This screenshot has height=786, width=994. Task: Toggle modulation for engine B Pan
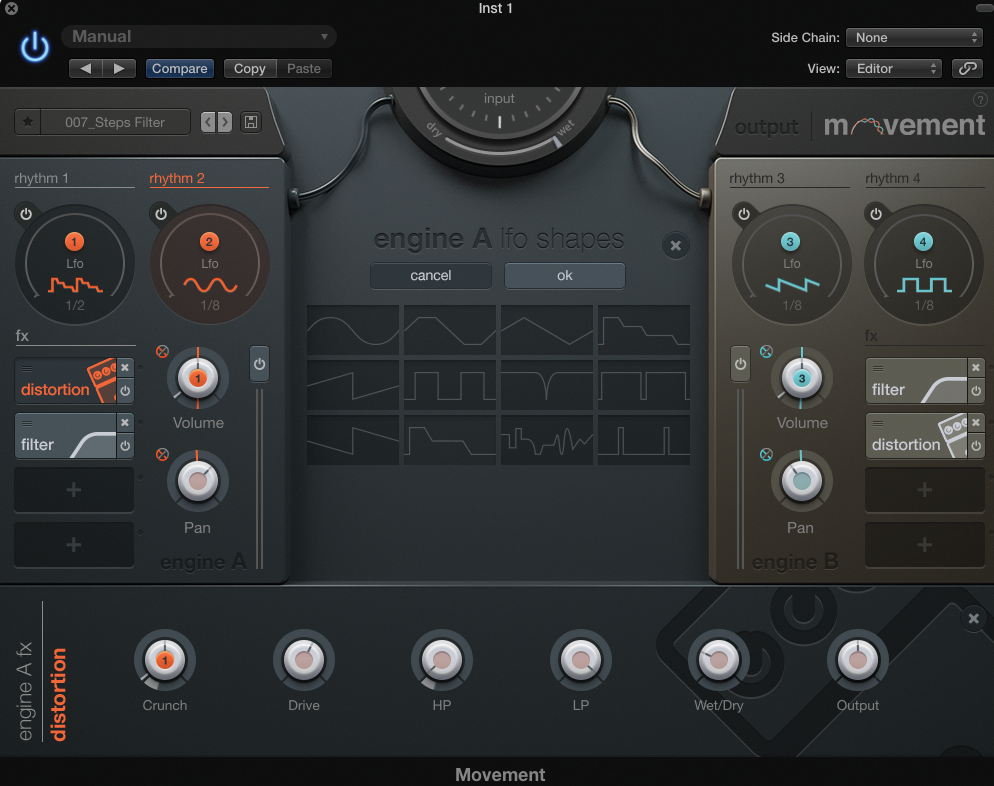pos(766,454)
